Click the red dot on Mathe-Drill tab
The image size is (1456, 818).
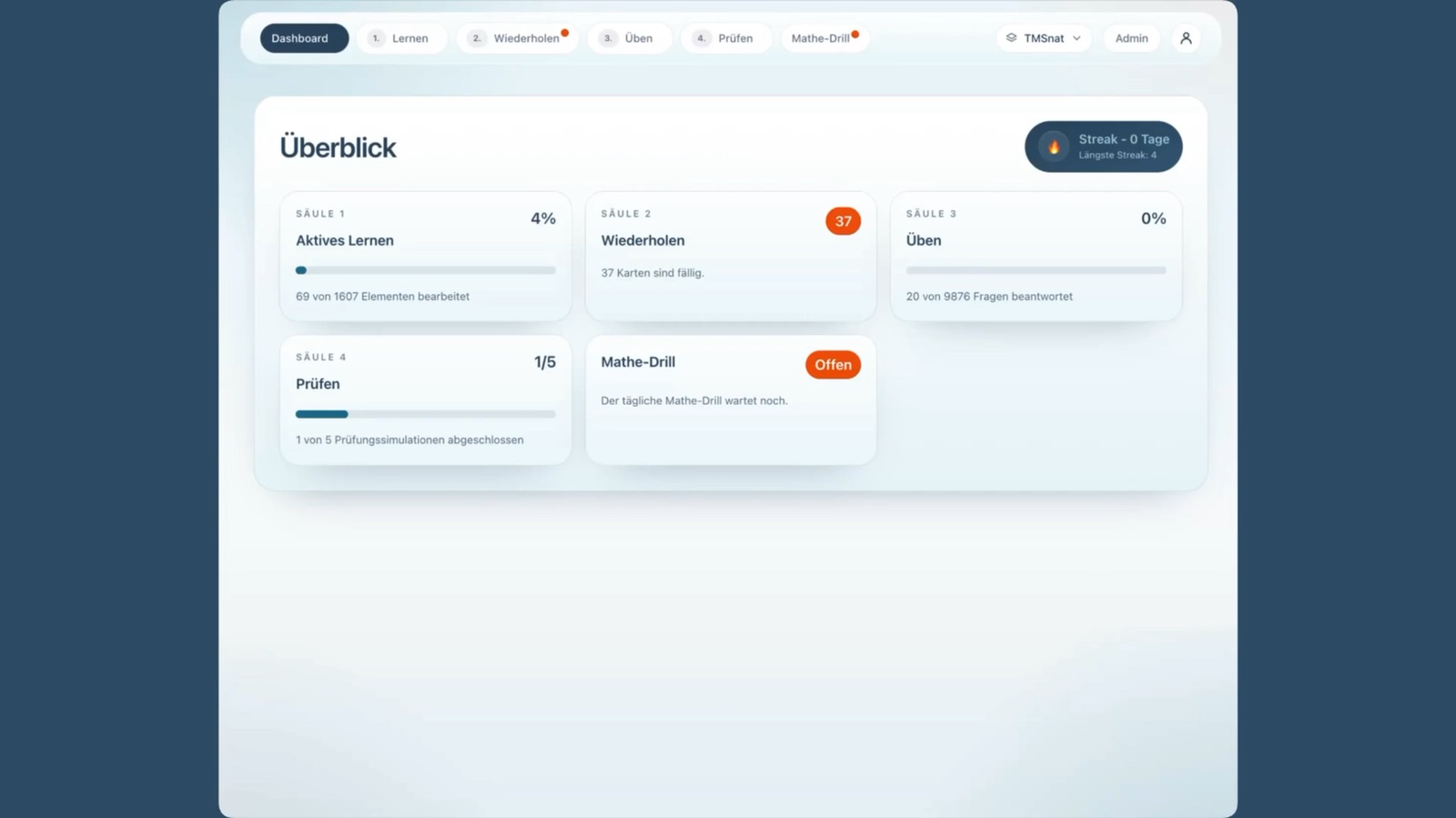(x=855, y=35)
